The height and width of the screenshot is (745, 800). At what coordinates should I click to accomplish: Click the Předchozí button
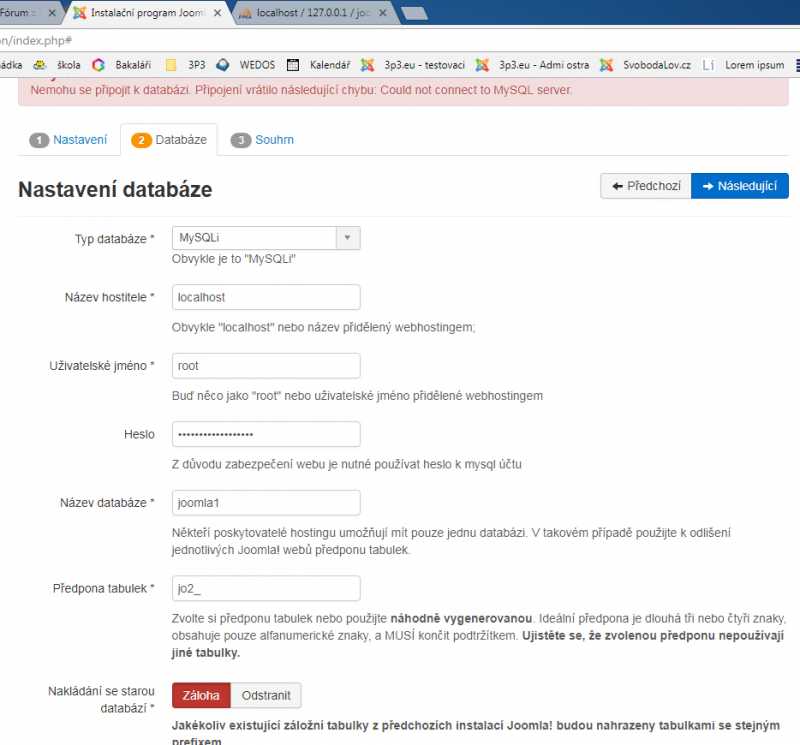(x=646, y=186)
